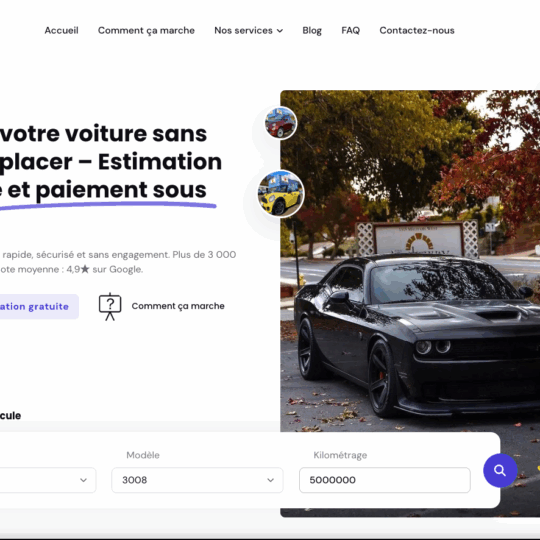Click Contactez-nous in the navbar
540x540 pixels.
(x=417, y=30)
